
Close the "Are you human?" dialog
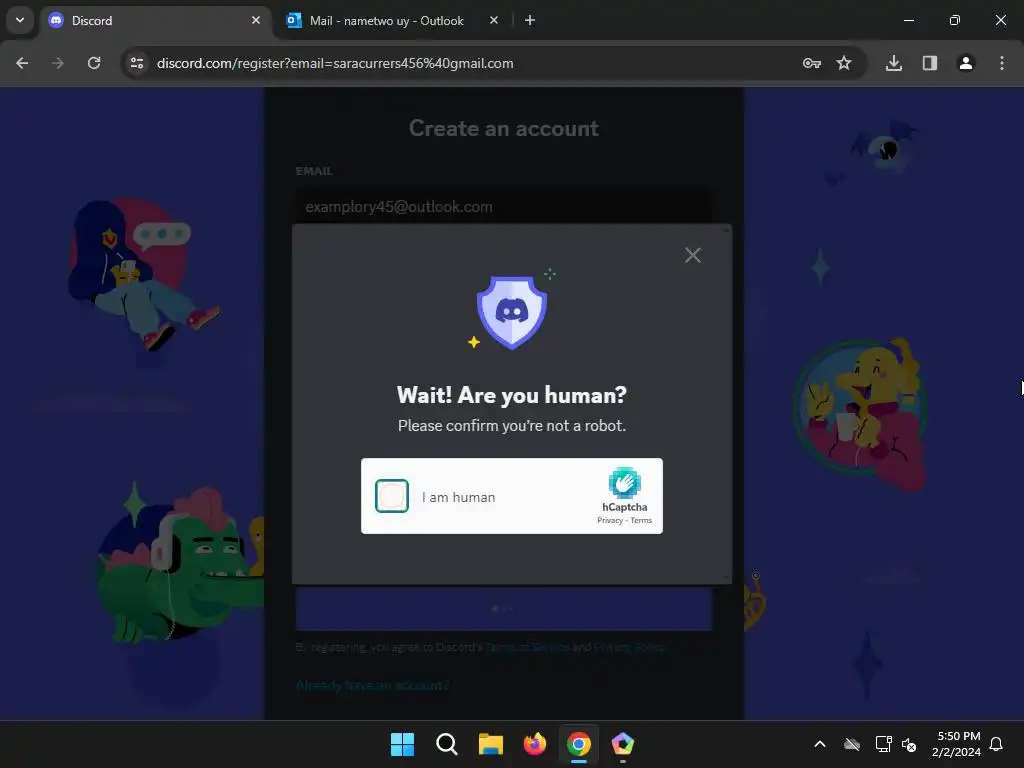point(693,255)
